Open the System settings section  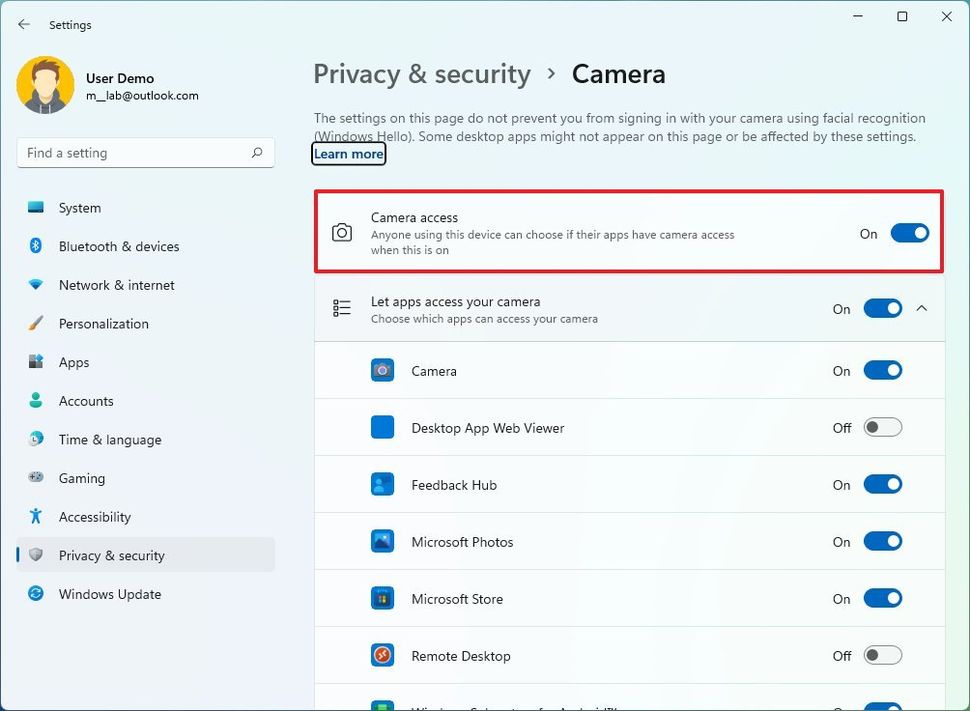tap(80, 208)
